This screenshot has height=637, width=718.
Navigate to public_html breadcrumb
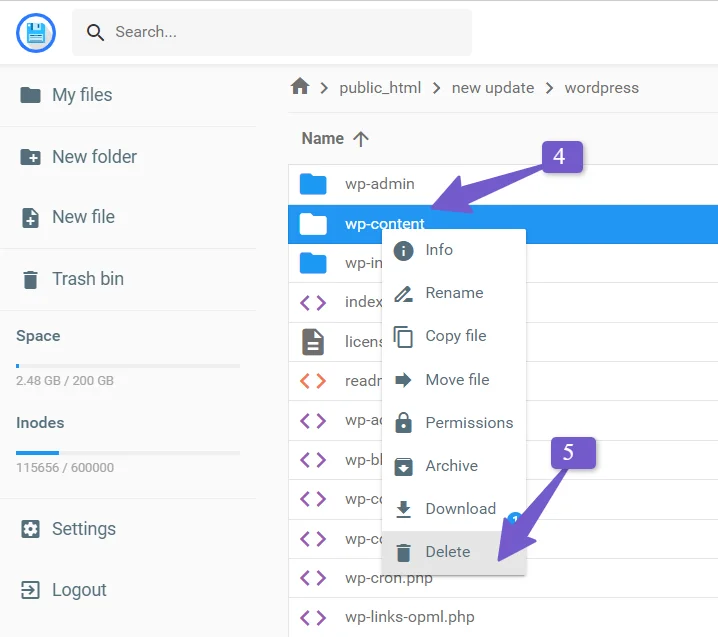click(380, 87)
